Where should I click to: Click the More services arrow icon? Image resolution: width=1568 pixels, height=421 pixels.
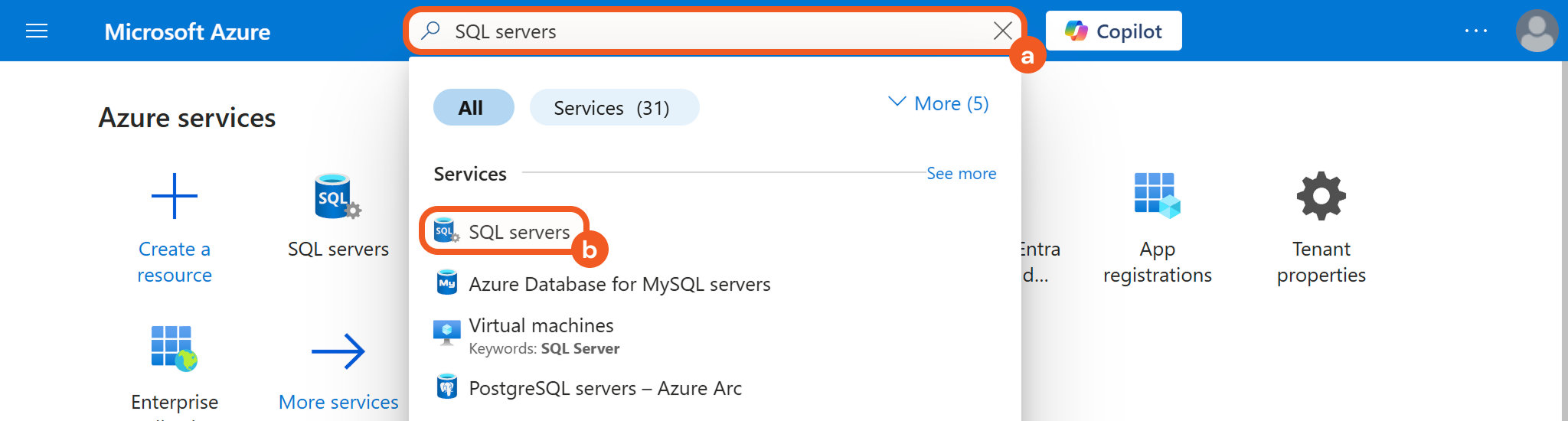338,351
